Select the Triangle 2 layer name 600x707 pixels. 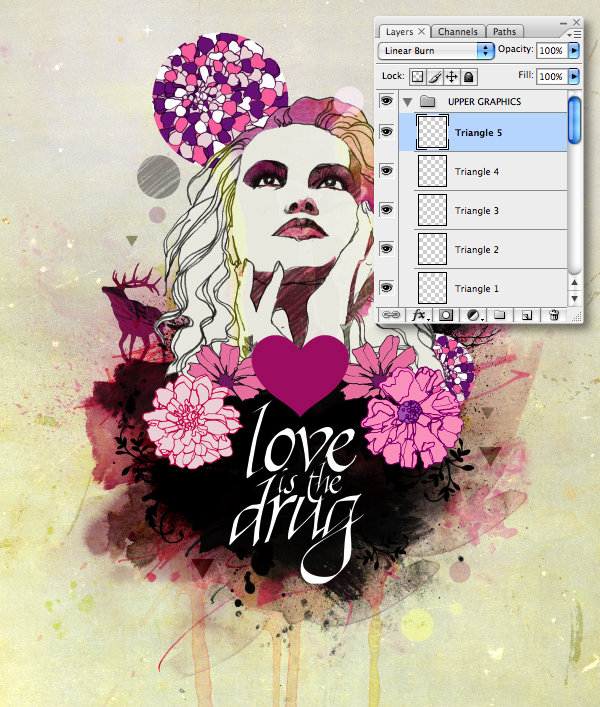[477, 250]
